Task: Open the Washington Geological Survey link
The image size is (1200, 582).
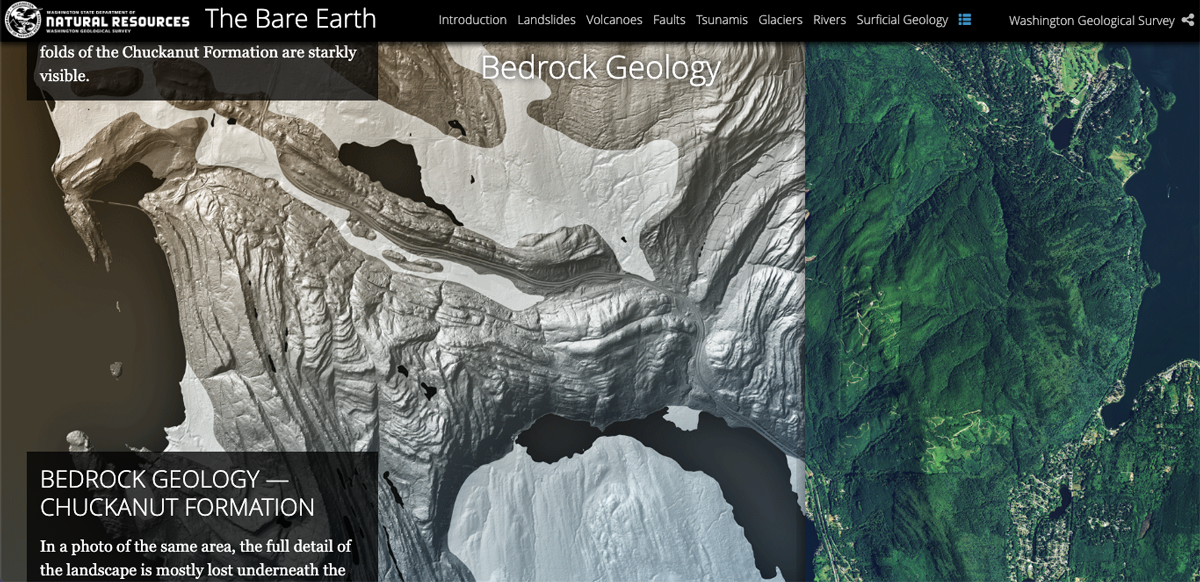Action: pyautogui.click(x=1091, y=20)
